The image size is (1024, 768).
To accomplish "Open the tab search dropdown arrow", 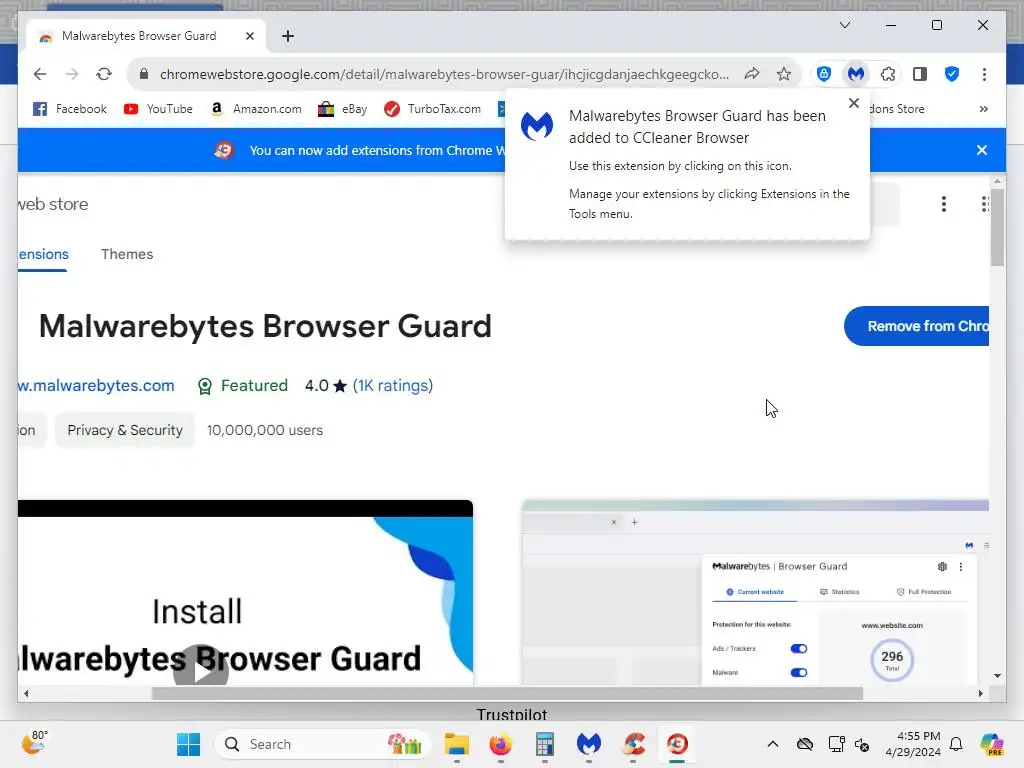I will pyautogui.click(x=845, y=25).
